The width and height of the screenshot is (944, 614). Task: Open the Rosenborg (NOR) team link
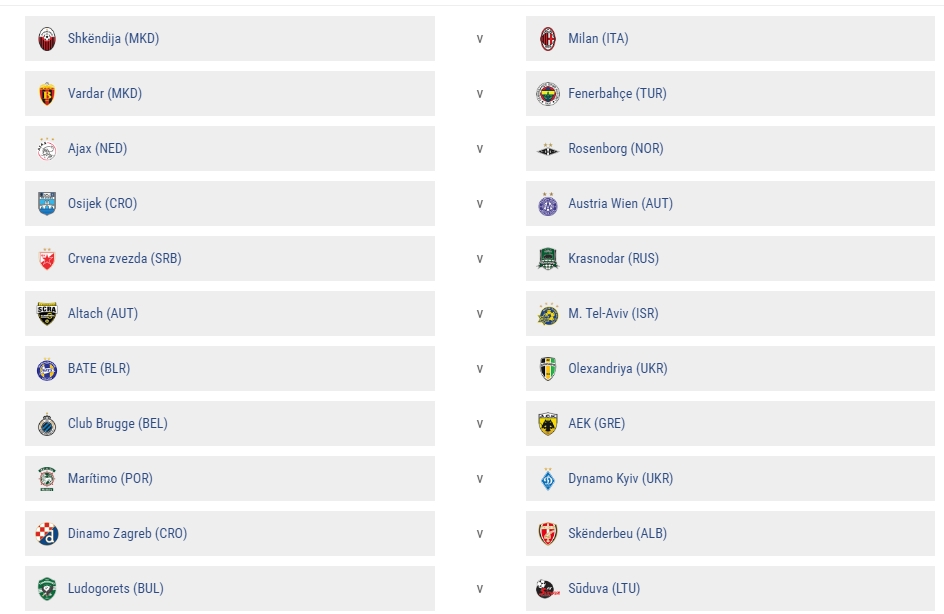point(616,149)
